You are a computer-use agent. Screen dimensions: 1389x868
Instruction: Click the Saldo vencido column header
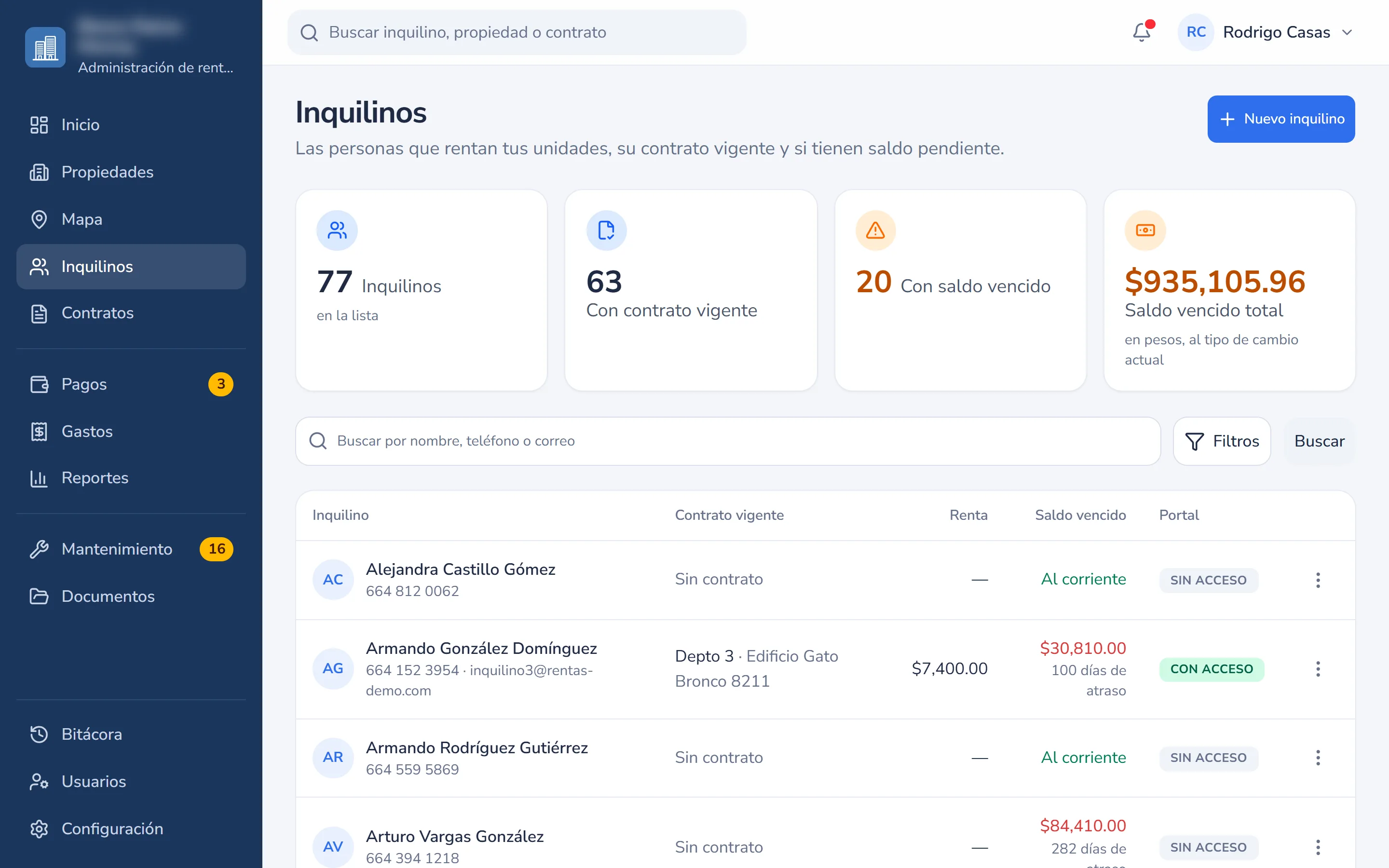click(x=1080, y=515)
